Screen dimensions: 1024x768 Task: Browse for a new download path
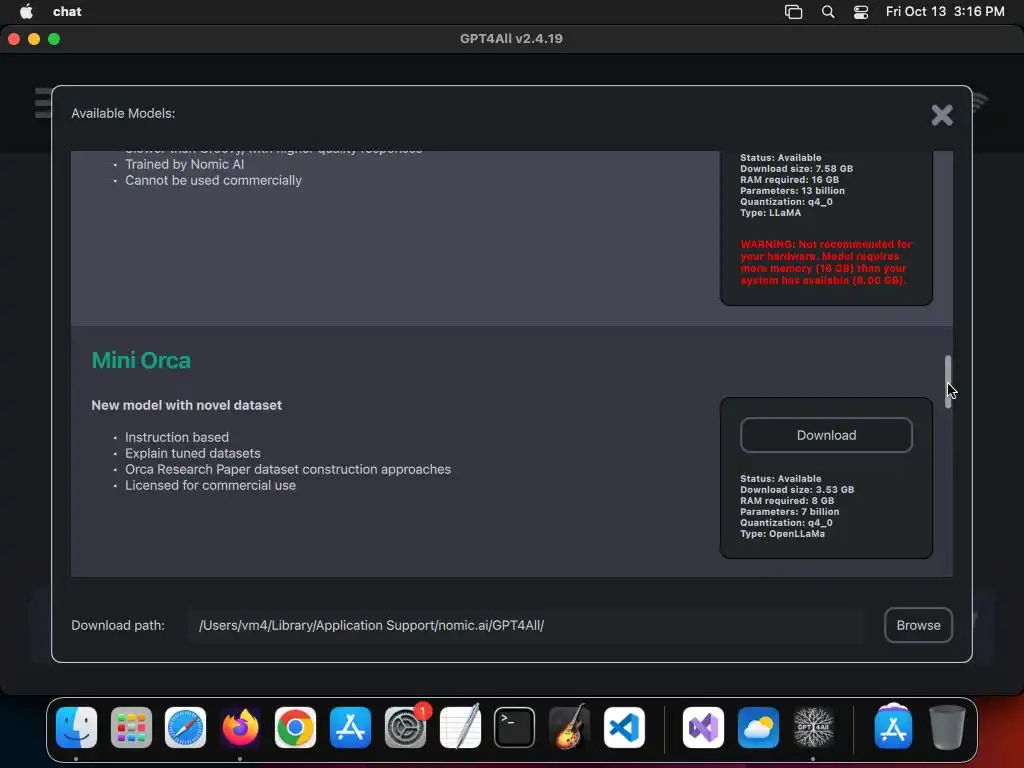918,625
